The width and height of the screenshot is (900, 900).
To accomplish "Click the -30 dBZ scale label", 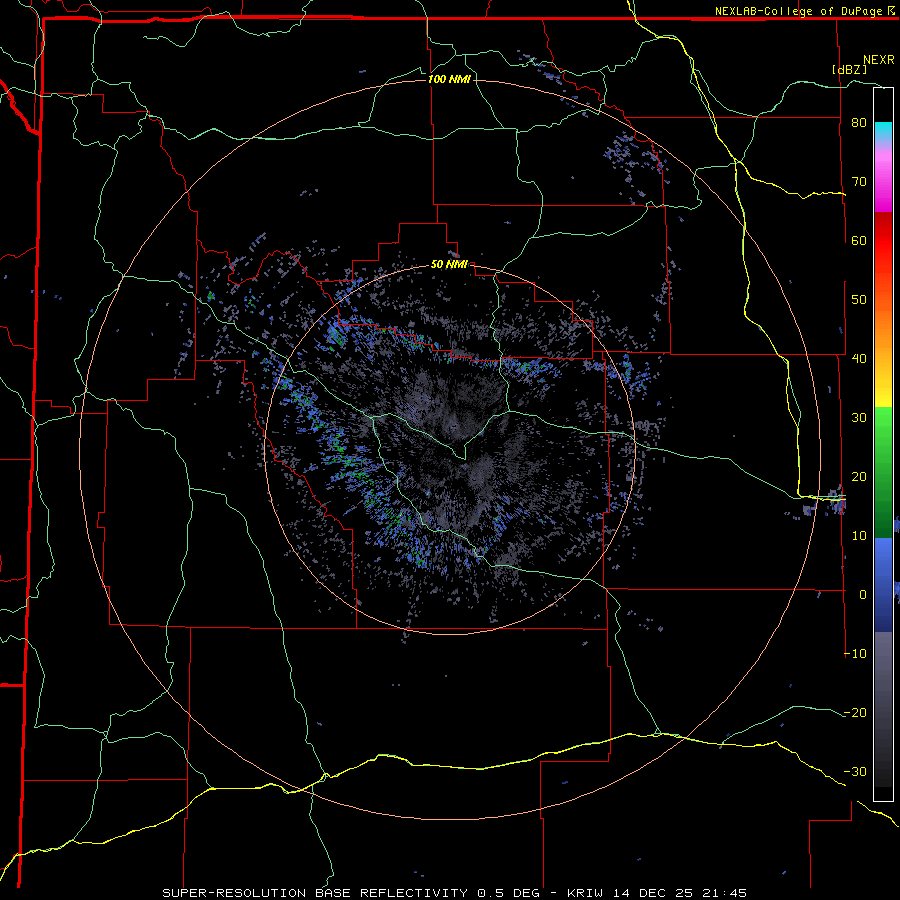I will [x=855, y=771].
